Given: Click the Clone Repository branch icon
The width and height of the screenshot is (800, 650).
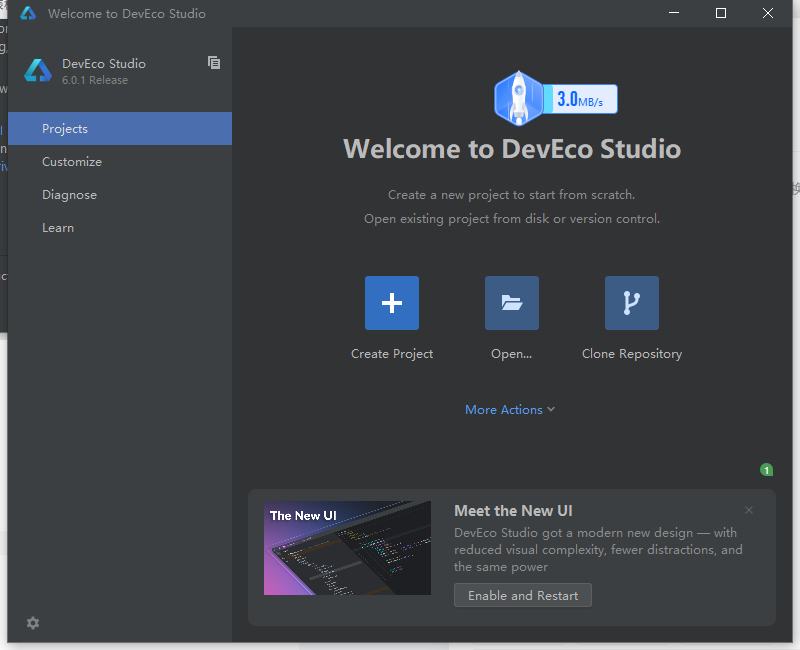Looking at the screenshot, I should pos(632,303).
